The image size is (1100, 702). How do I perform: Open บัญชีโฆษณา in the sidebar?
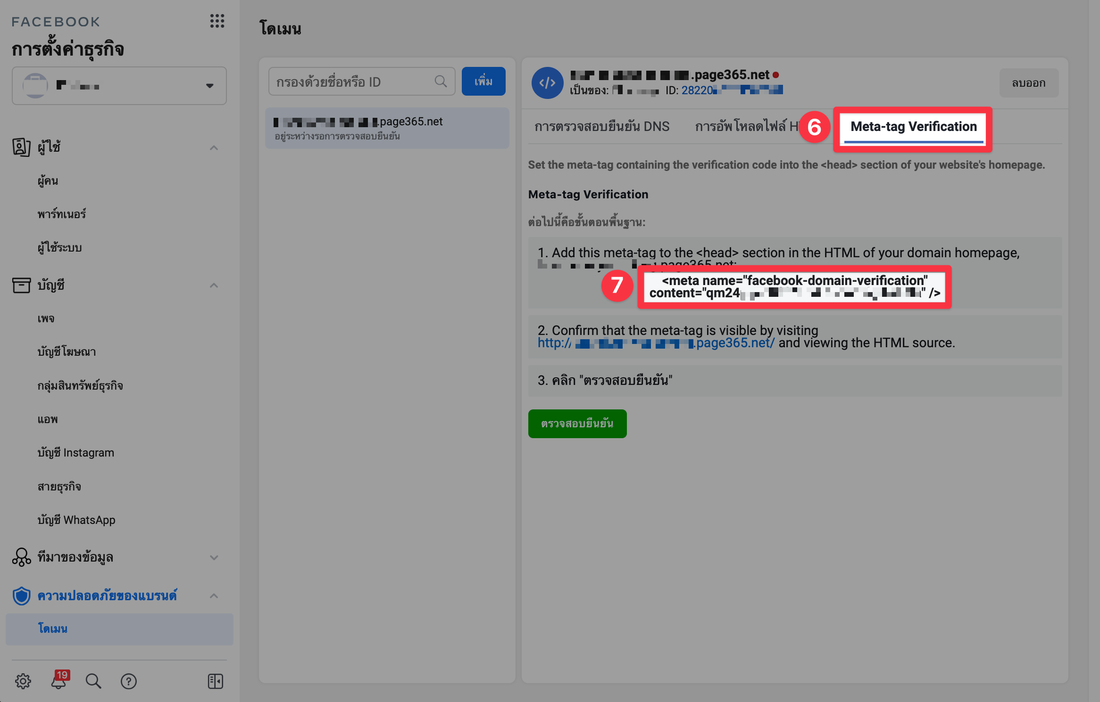tap(67, 351)
